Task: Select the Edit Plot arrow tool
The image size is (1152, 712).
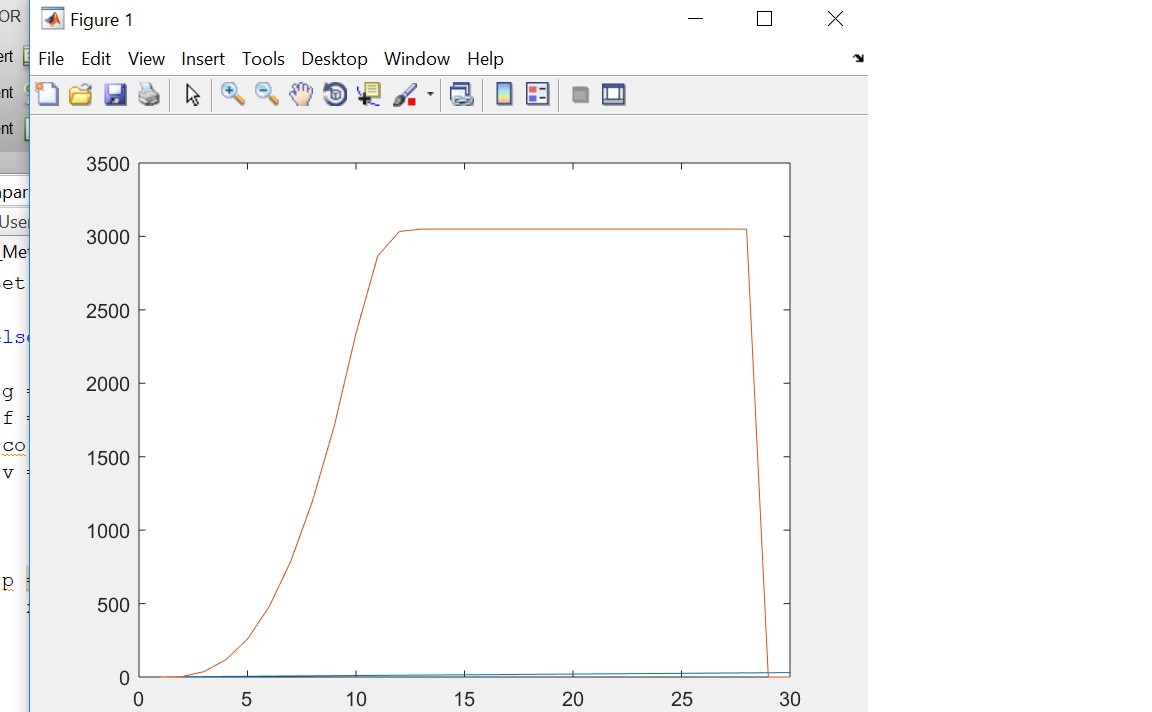Action: (192, 95)
